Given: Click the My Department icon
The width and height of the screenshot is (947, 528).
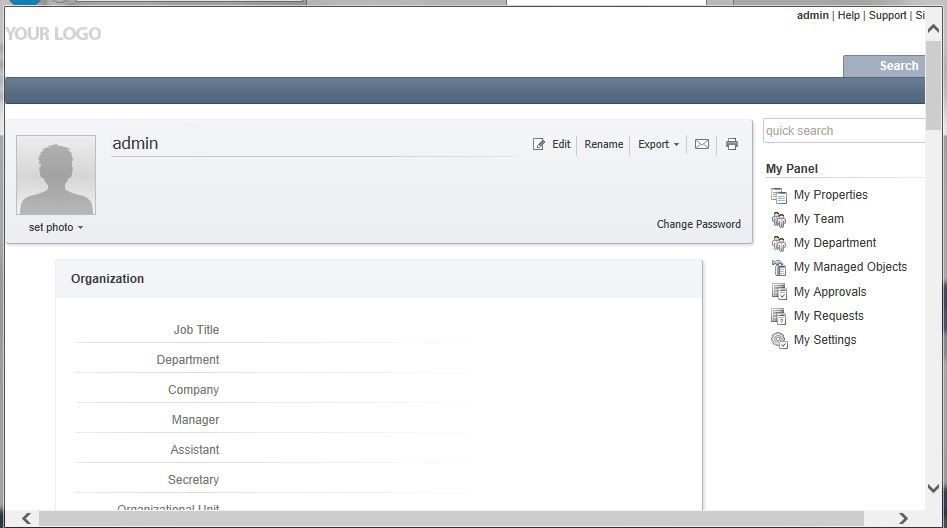Looking at the screenshot, I should point(779,243).
